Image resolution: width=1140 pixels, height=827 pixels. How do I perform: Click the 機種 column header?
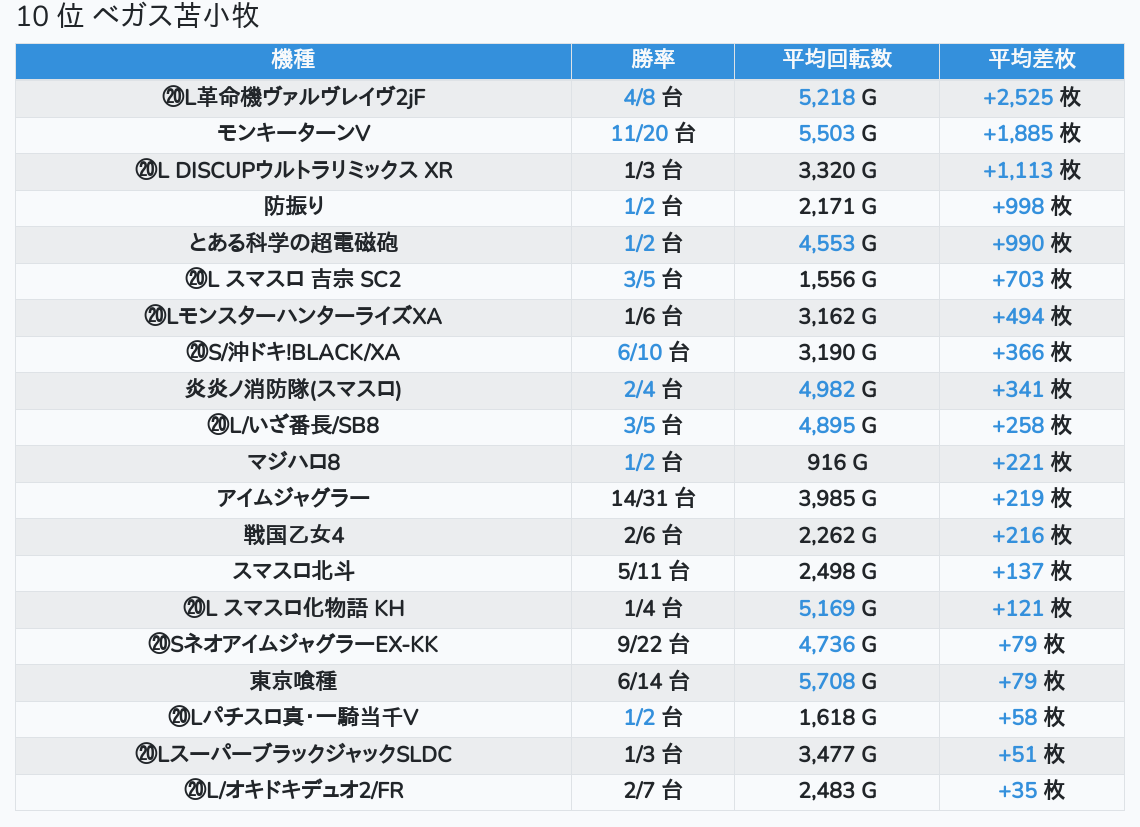point(293,60)
